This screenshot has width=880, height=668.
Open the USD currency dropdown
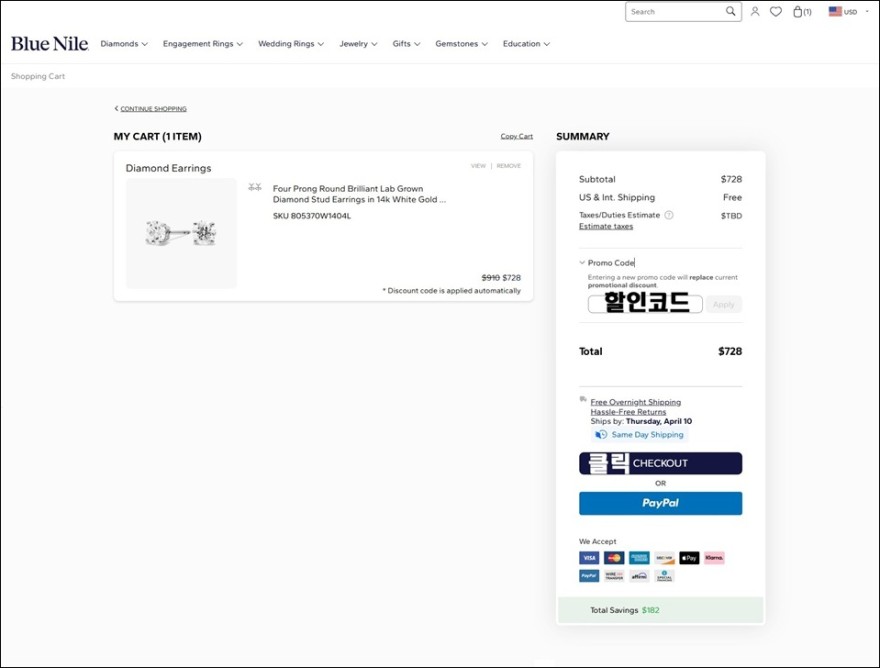[856, 11]
